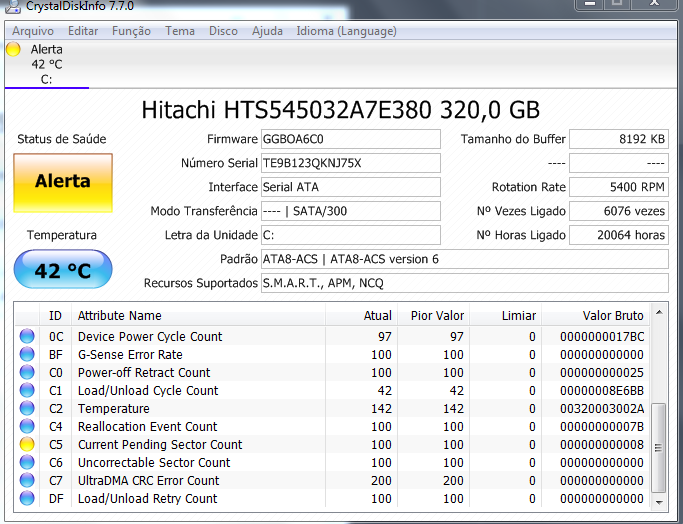The height and width of the screenshot is (524, 683).
Task: Click raw value 00000000007B
Action: 602,427
